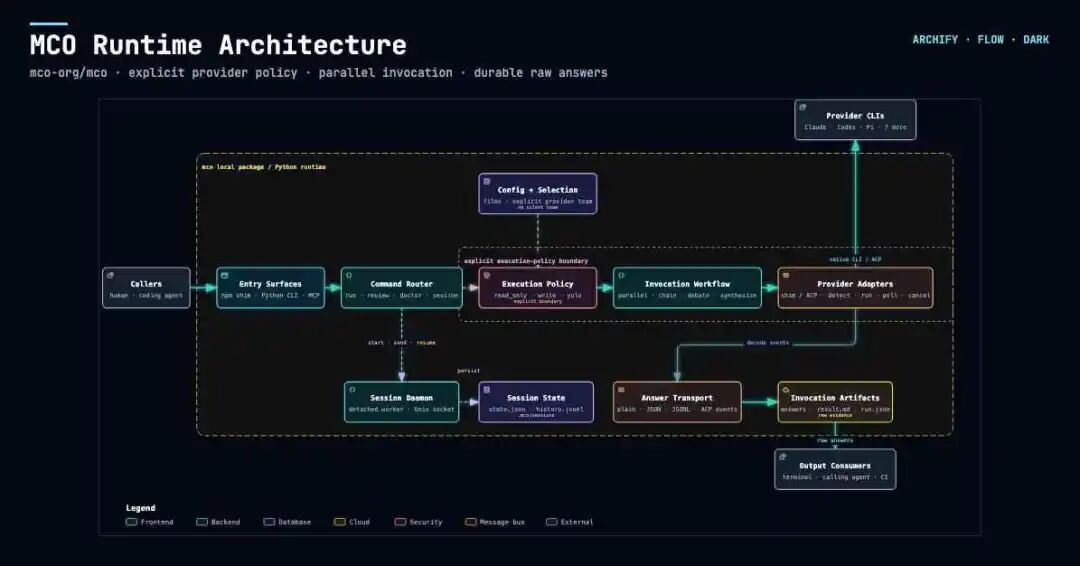Click the 'terminal · calling agent · CI' caption
The width and height of the screenshot is (1080, 566).
point(835,477)
